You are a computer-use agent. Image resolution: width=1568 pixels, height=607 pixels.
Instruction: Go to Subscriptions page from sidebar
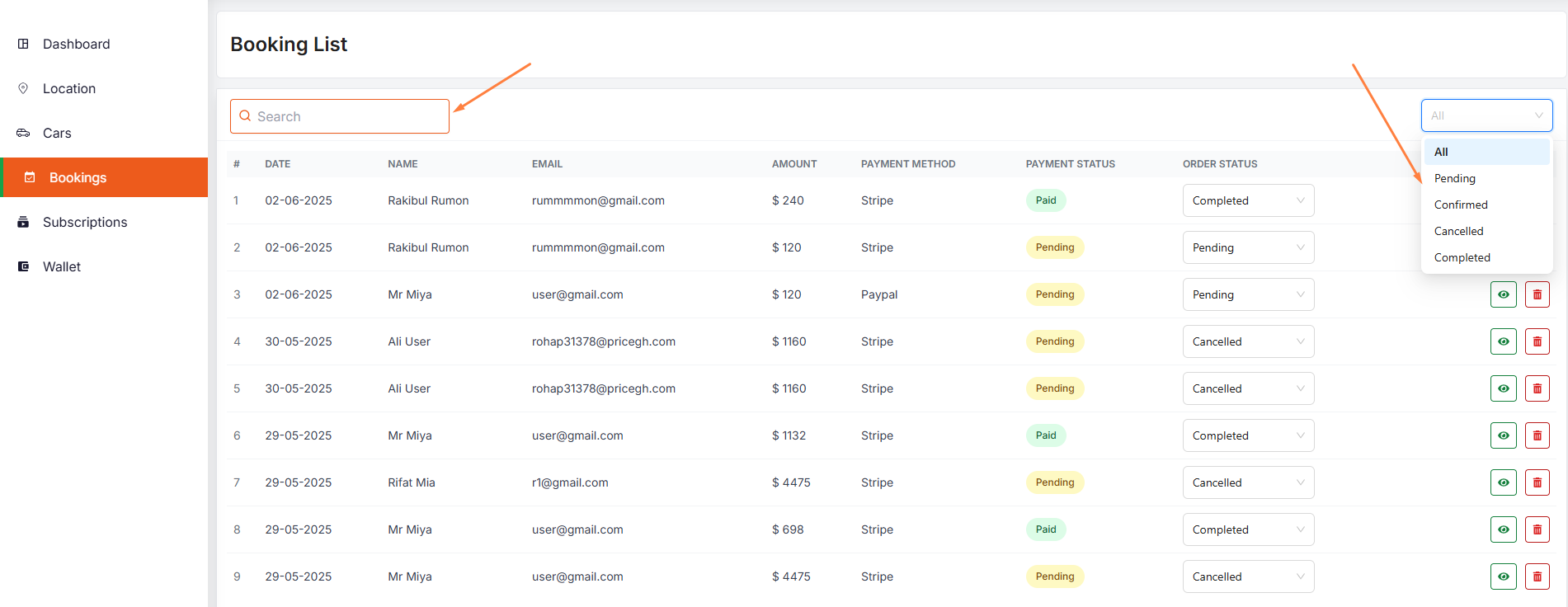pyautogui.click(x=85, y=222)
